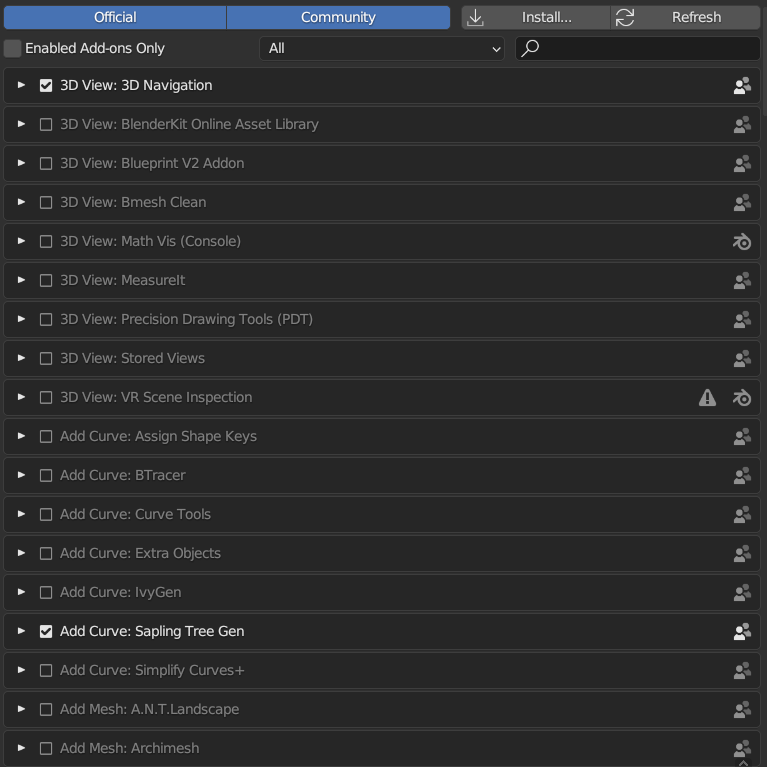Image resolution: width=767 pixels, height=767 pixels.
Task: Click community icon on Curve Tools row
Action: [x=742, y=515]
